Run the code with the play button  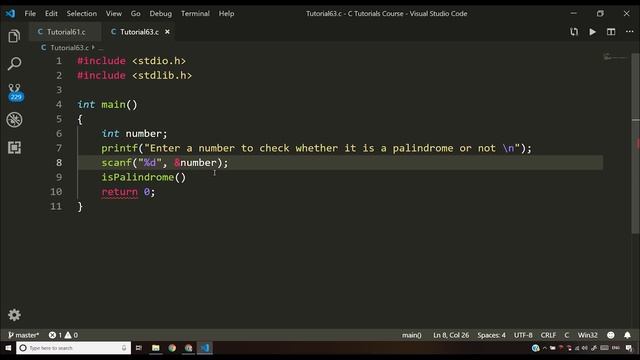click(592, 32)
